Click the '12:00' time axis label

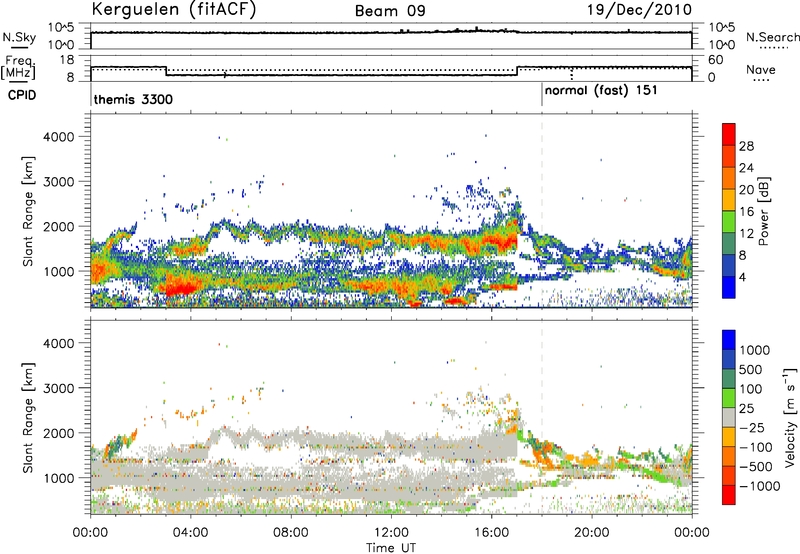tap(391, 533)
